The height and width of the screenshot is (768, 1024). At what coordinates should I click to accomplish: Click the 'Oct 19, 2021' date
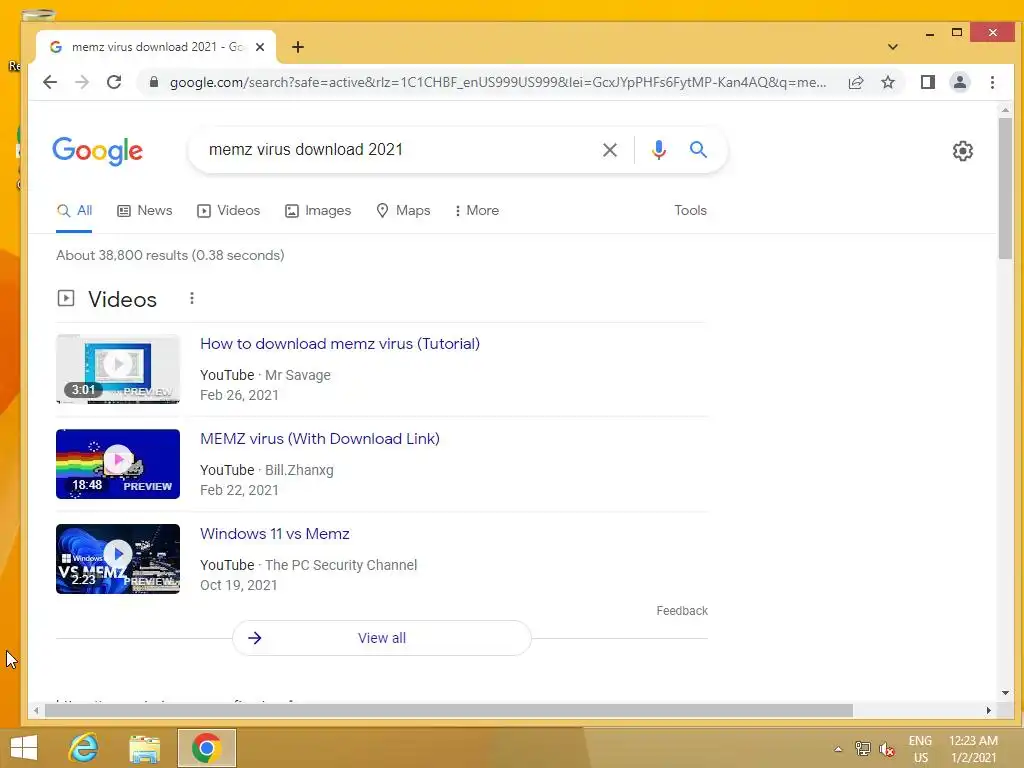click(x=238, y=585)
